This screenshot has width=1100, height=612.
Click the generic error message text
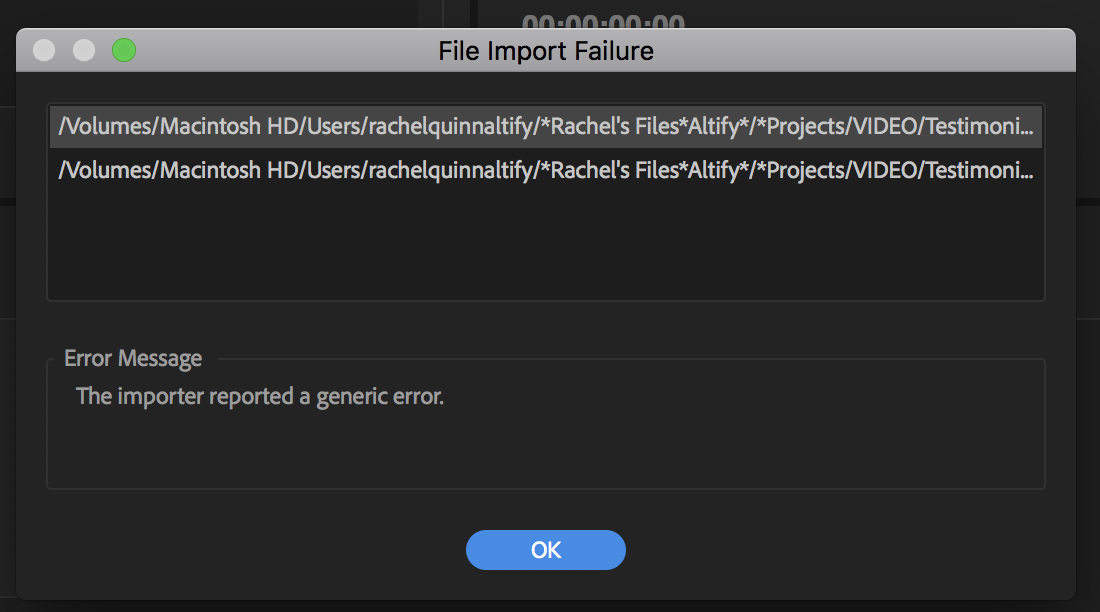[x=260, y=396]
